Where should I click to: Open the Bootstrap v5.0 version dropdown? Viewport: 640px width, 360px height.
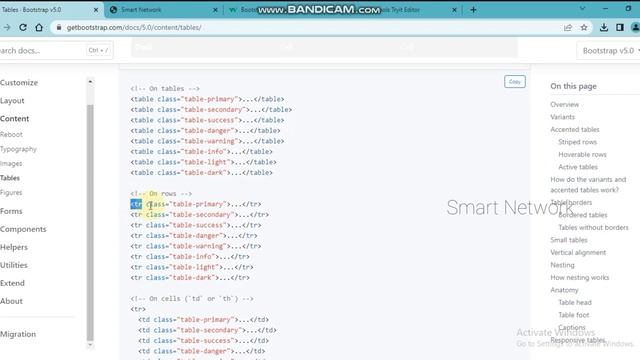(610, 51)
